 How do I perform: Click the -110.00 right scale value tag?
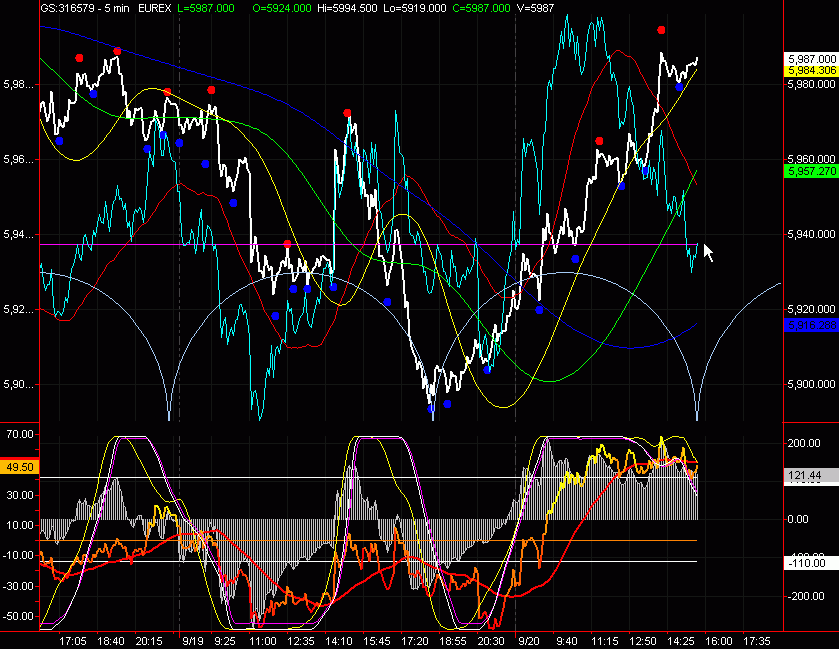tap(811, 563)
